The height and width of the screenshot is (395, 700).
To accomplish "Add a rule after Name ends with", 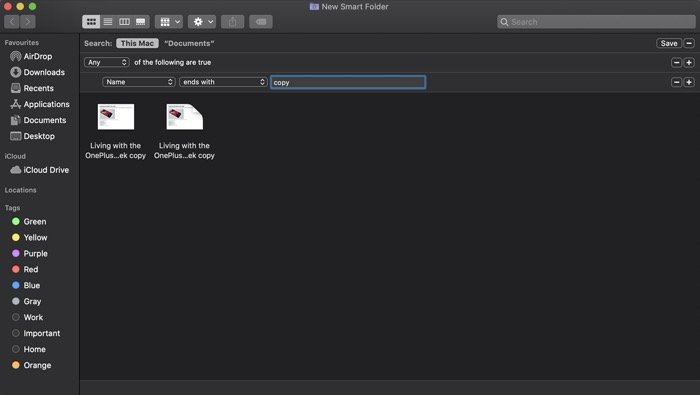I will point(689,82).
